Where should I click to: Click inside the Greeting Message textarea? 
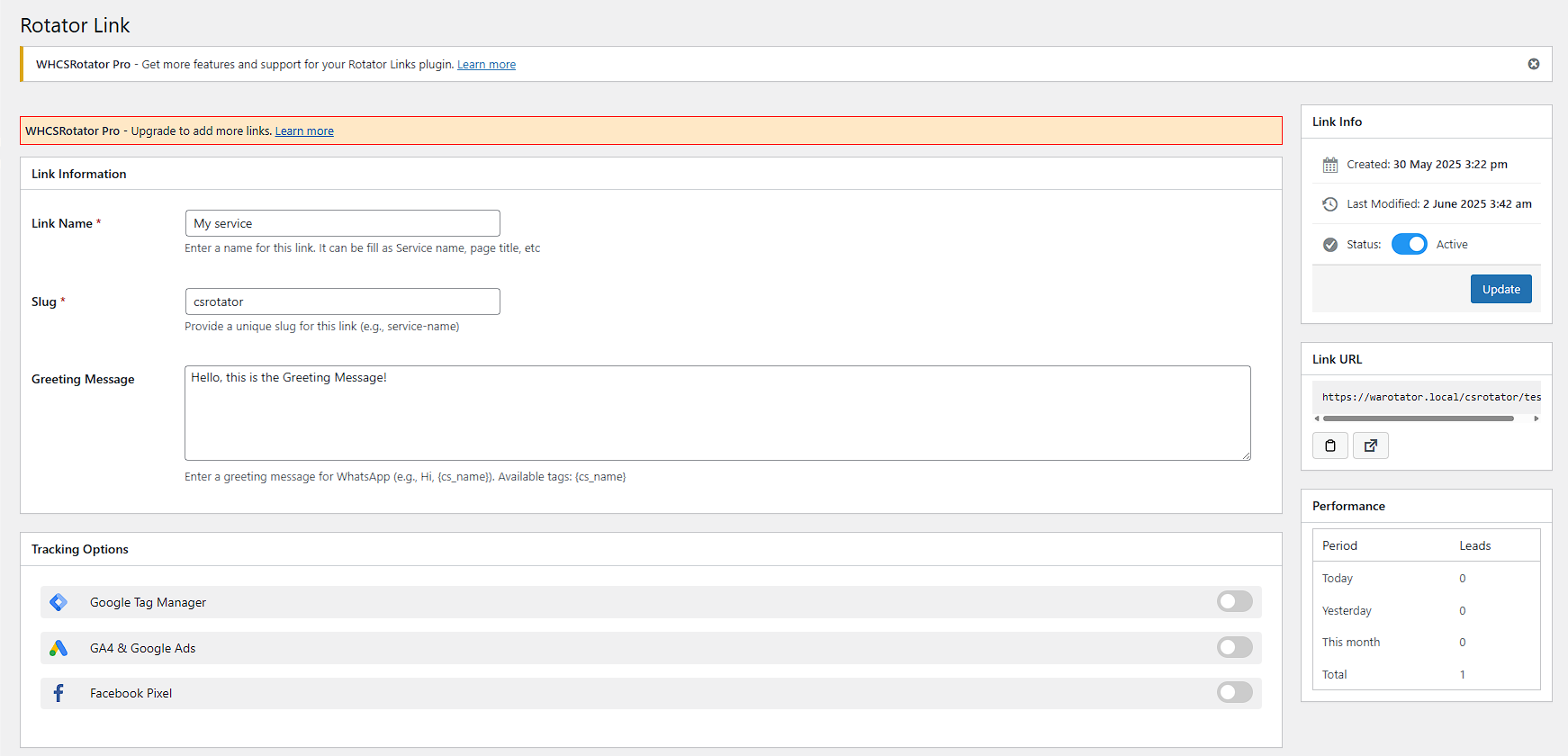[717, 413]
